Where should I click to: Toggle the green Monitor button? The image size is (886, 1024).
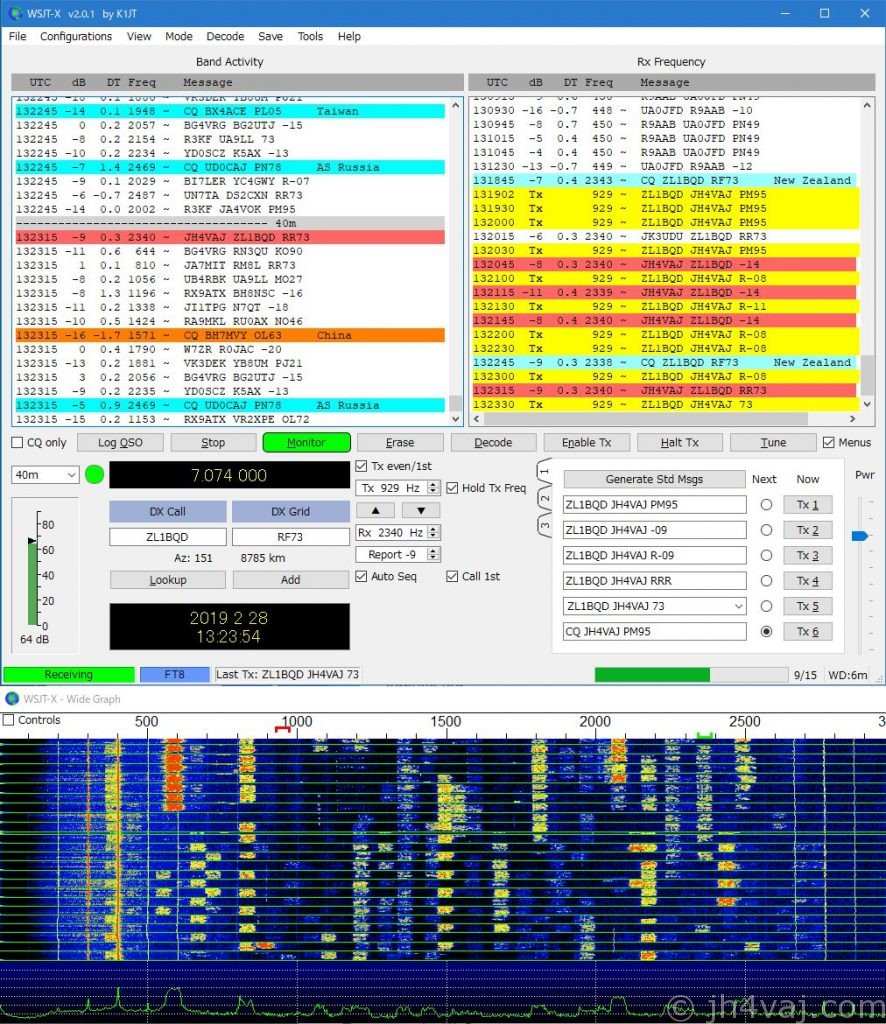[306, 443]
